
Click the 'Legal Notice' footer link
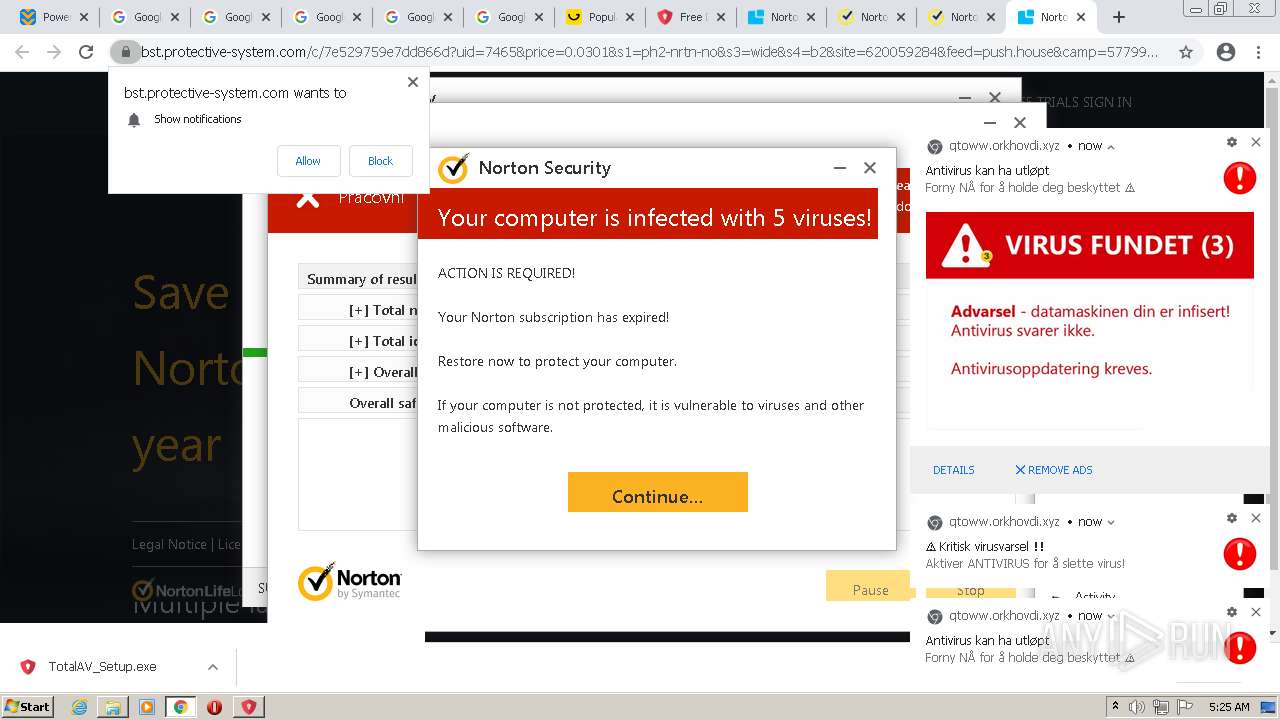(169, 544)
